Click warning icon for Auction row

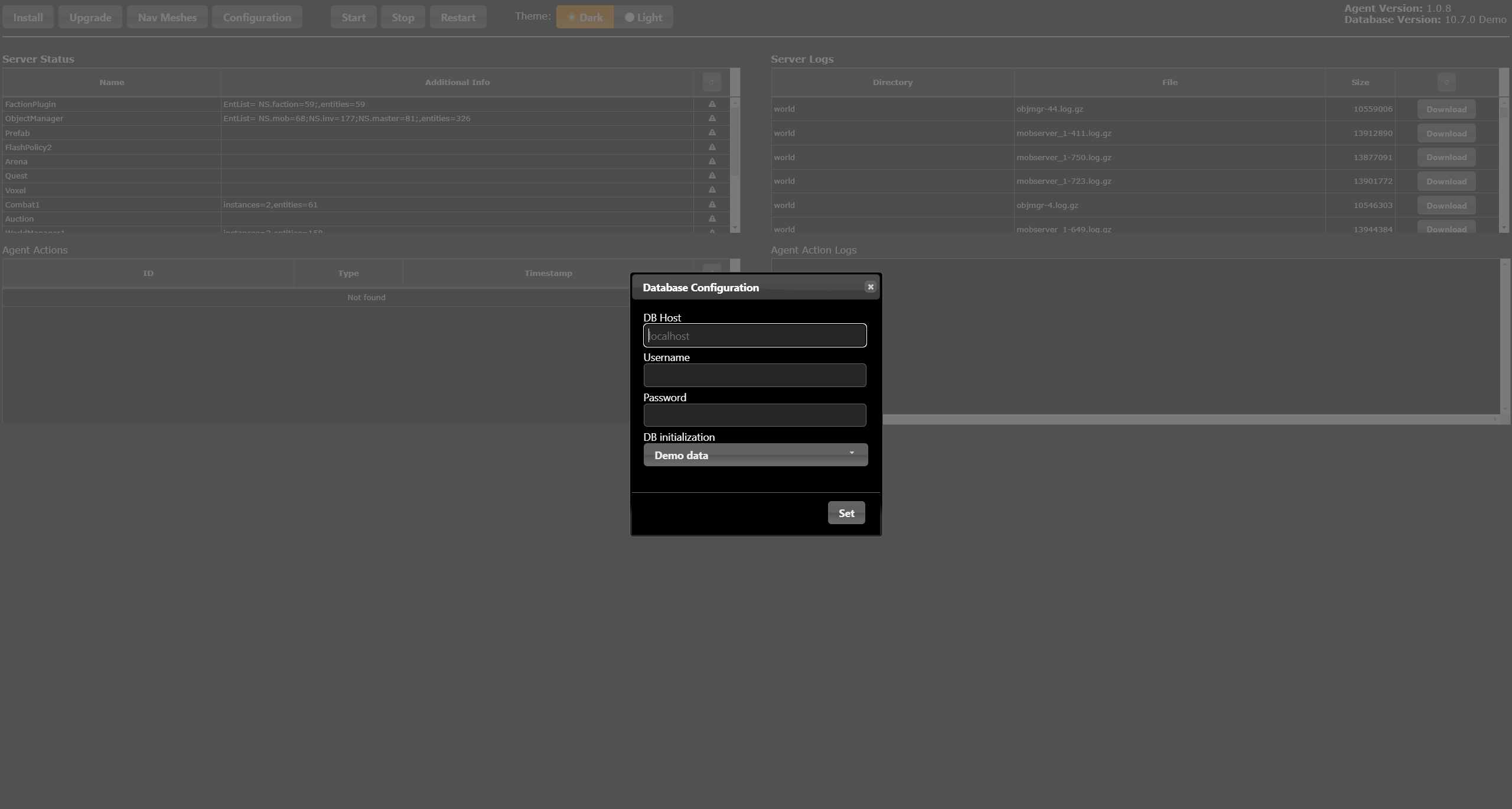point(712,219)
